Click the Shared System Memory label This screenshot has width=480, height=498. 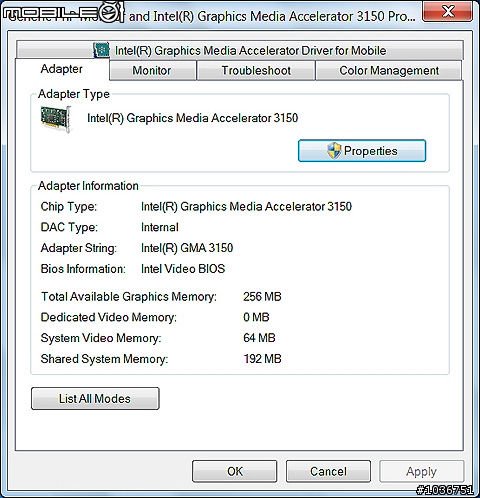pyautogui.click(x=104, y=359)
